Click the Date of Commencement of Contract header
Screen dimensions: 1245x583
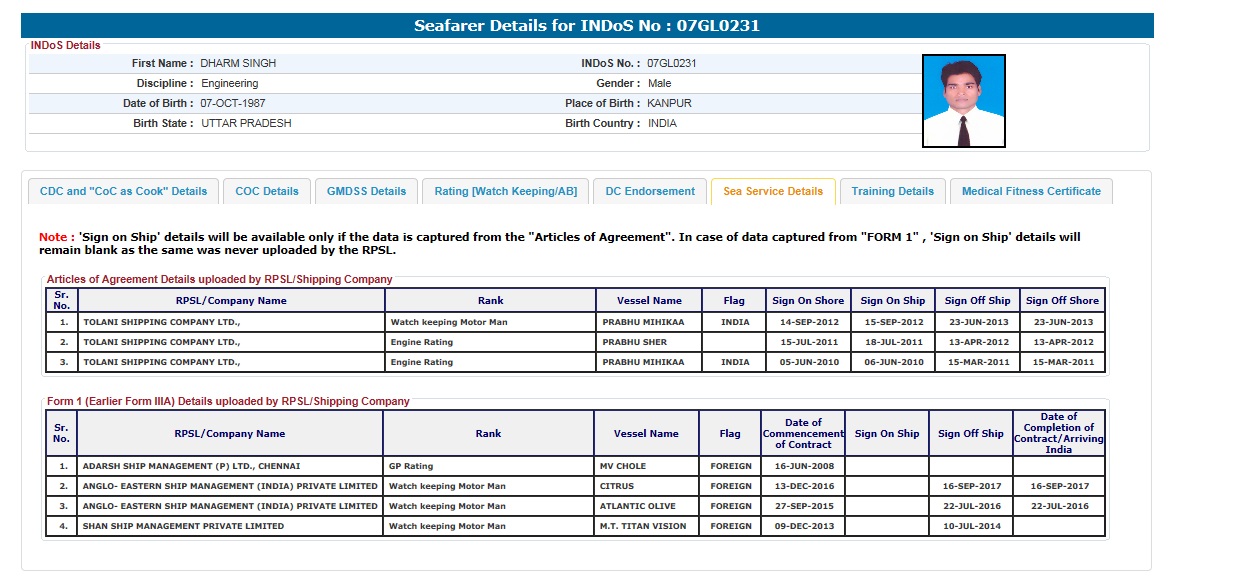pos(803,434)
